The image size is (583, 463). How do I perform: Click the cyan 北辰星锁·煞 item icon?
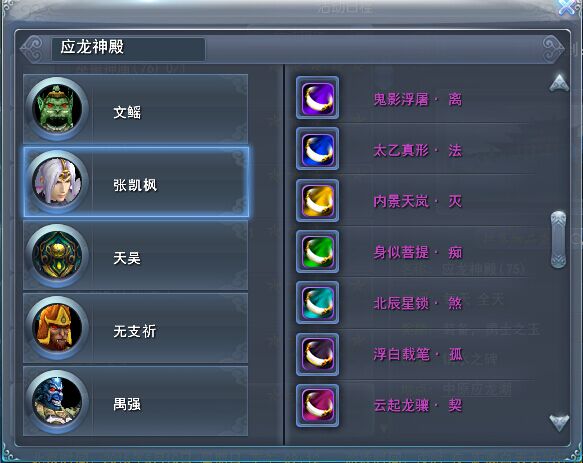click(x=318, y=303)
